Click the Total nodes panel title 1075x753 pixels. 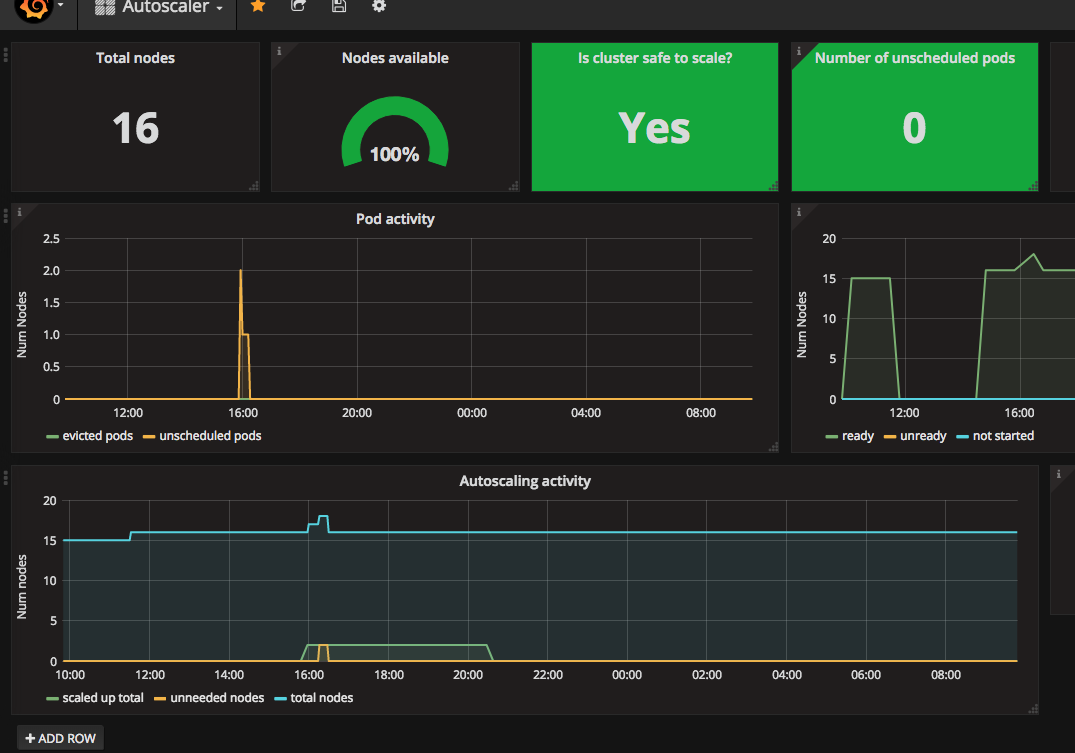tap(135, 58)
